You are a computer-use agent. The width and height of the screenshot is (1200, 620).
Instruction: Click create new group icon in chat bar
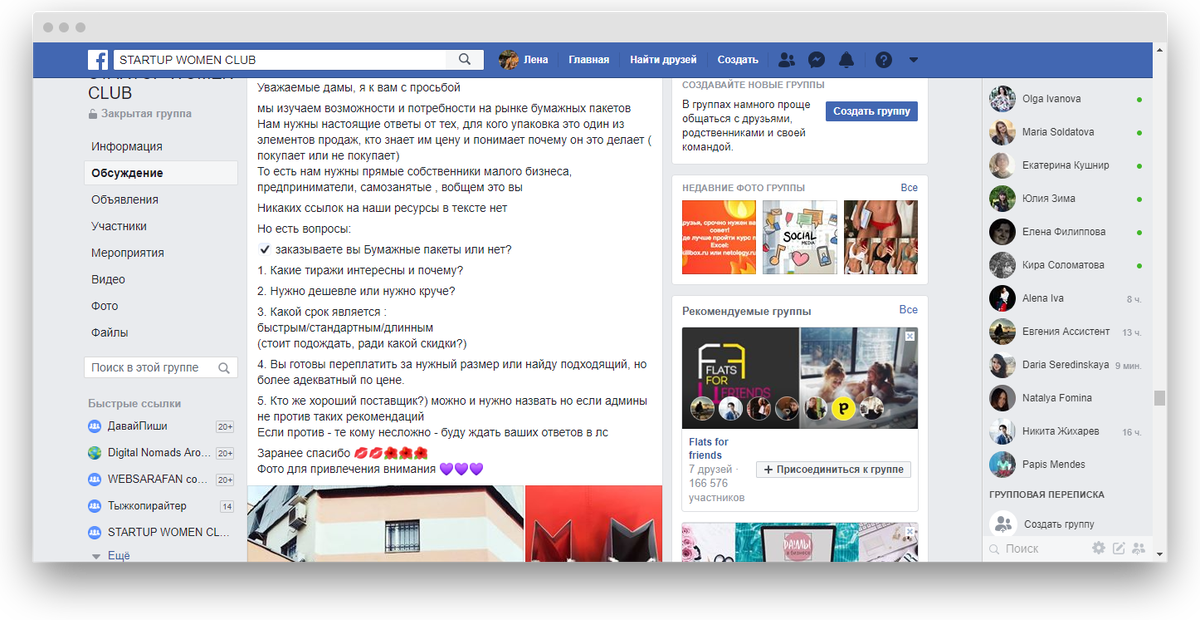[x=1138, y=548]
